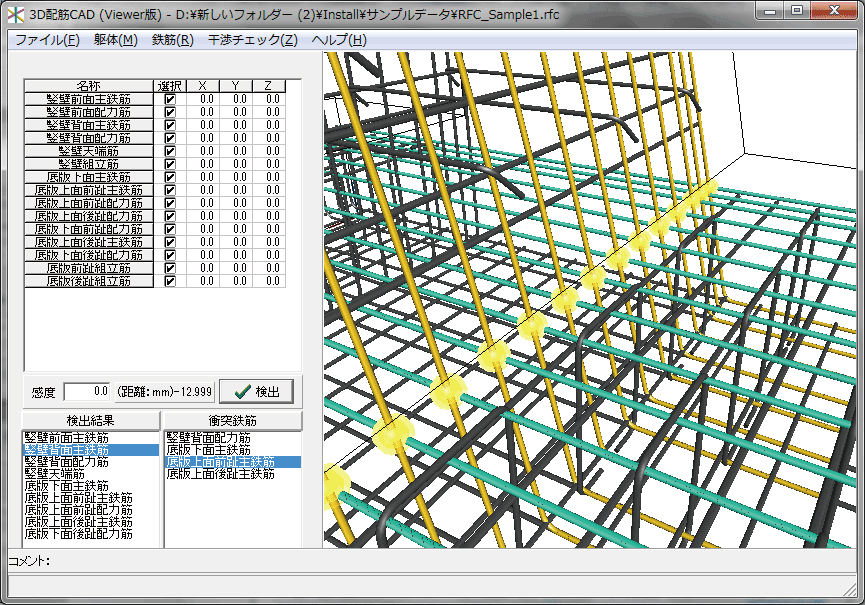This screenshot has width=865, height=605.
Task: Select 竪壁背面配力筋 in the 衝突鉄筋 list
Action: (208, 438)
